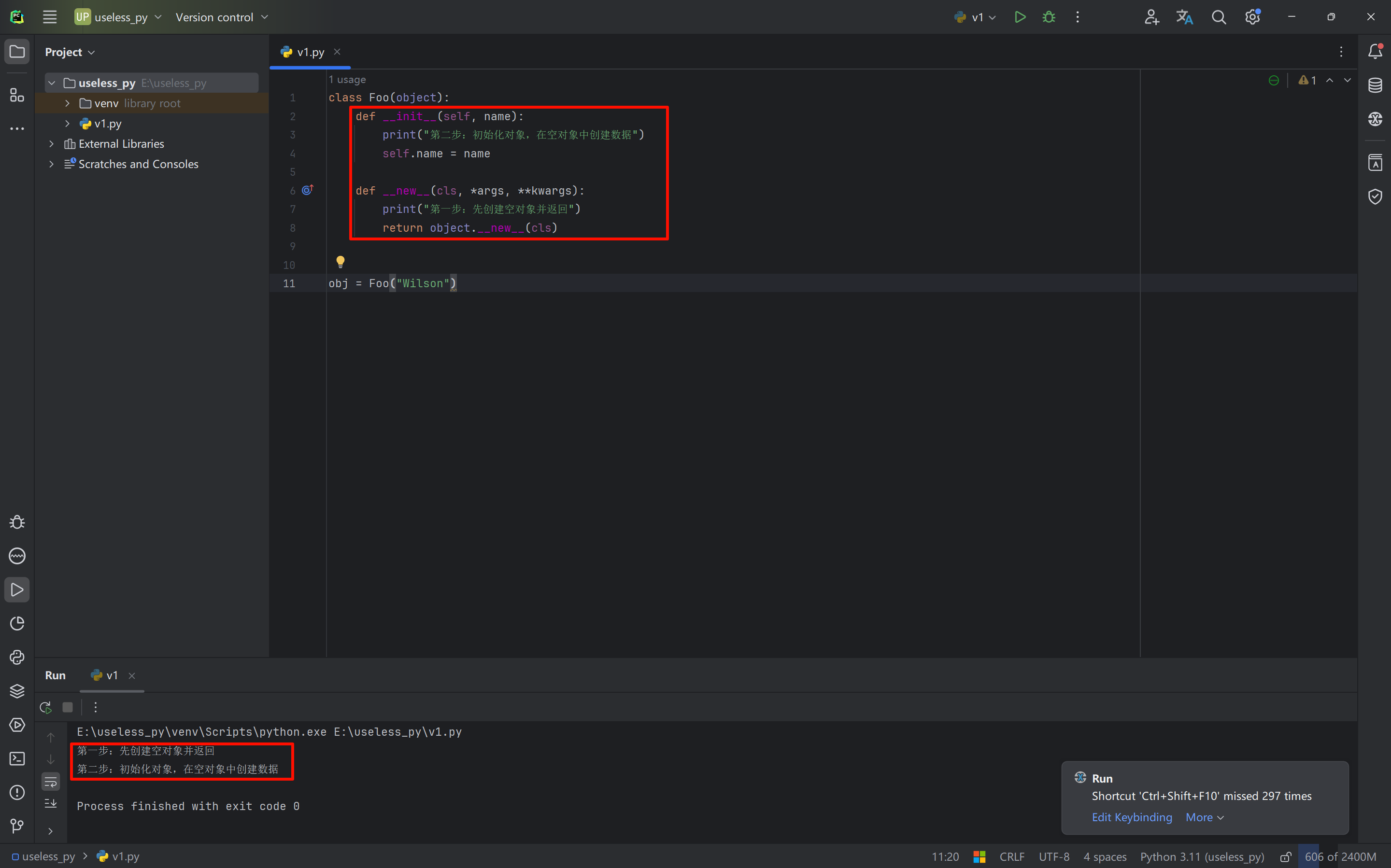Screen dimensions: 1391x868
Task: Click Python 3.11 interpreter in status bar
Action: (x=1202, y=856)
